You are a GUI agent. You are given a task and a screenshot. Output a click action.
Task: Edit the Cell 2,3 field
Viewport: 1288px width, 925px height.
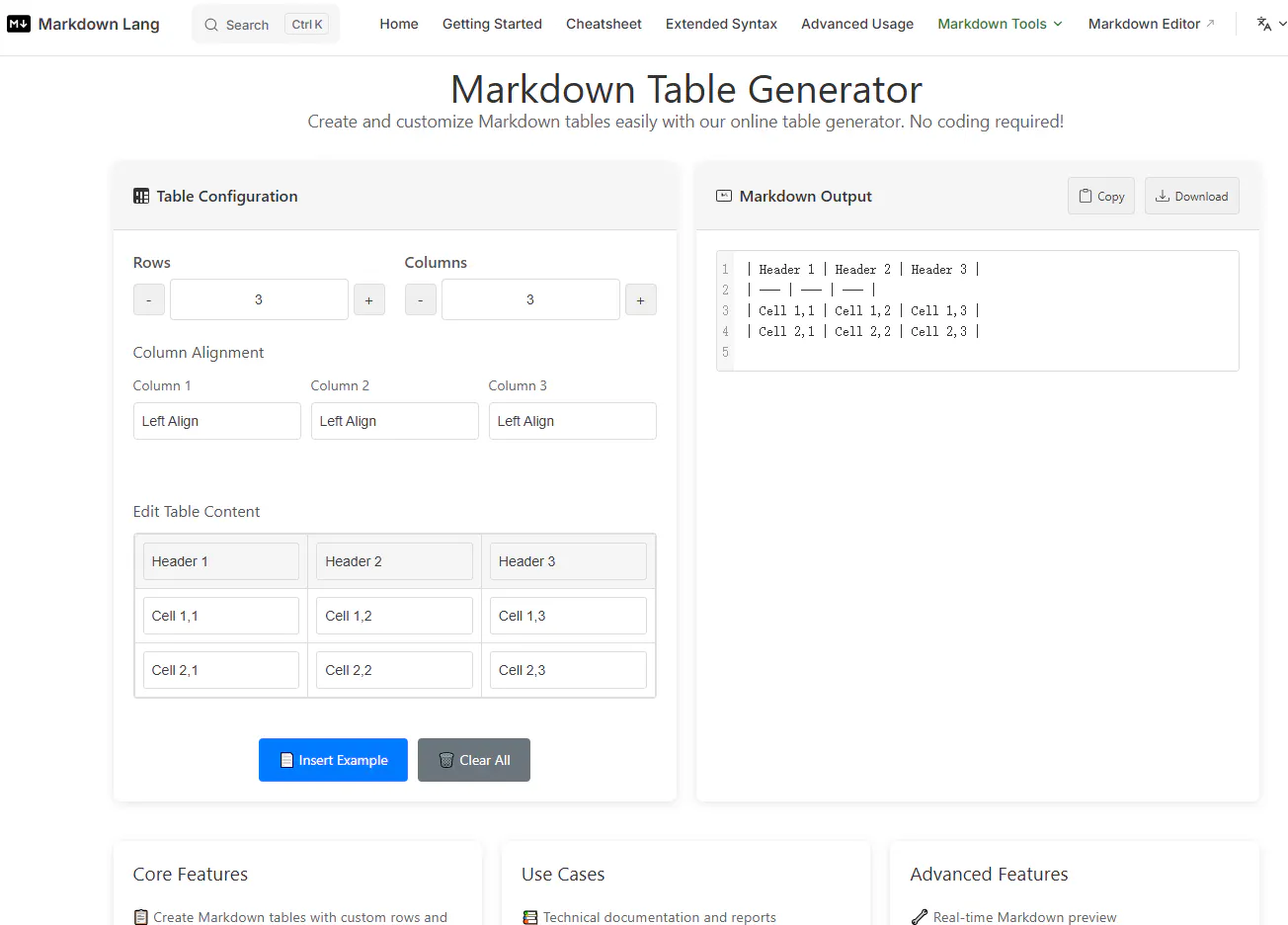click(568, 670)
